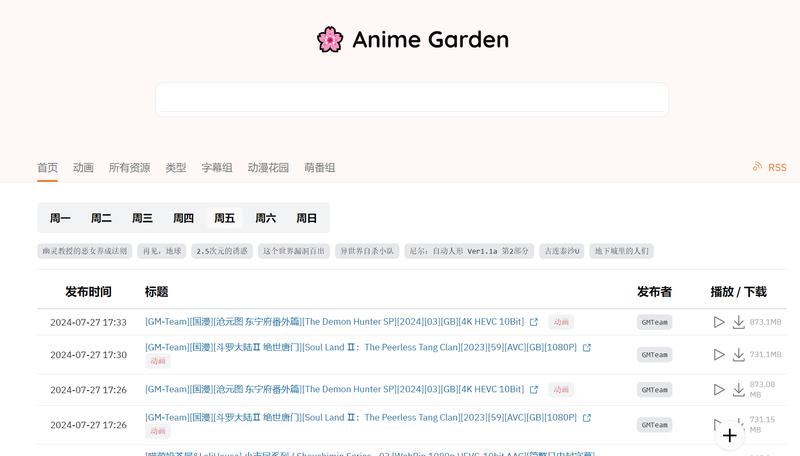Click the 发布者 column header
Screen dimensions: 800x456
pyautogui.click(x=655, y=292)
